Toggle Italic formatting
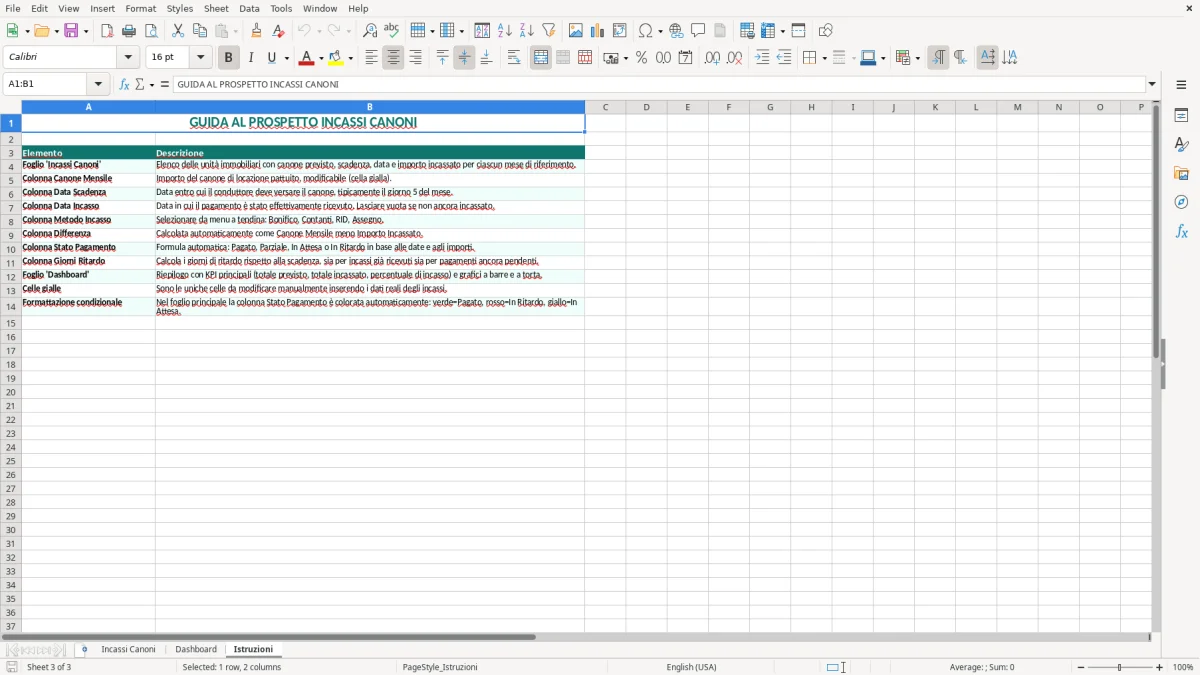This screenshot has width=1200, height=675. pos(251,58)
